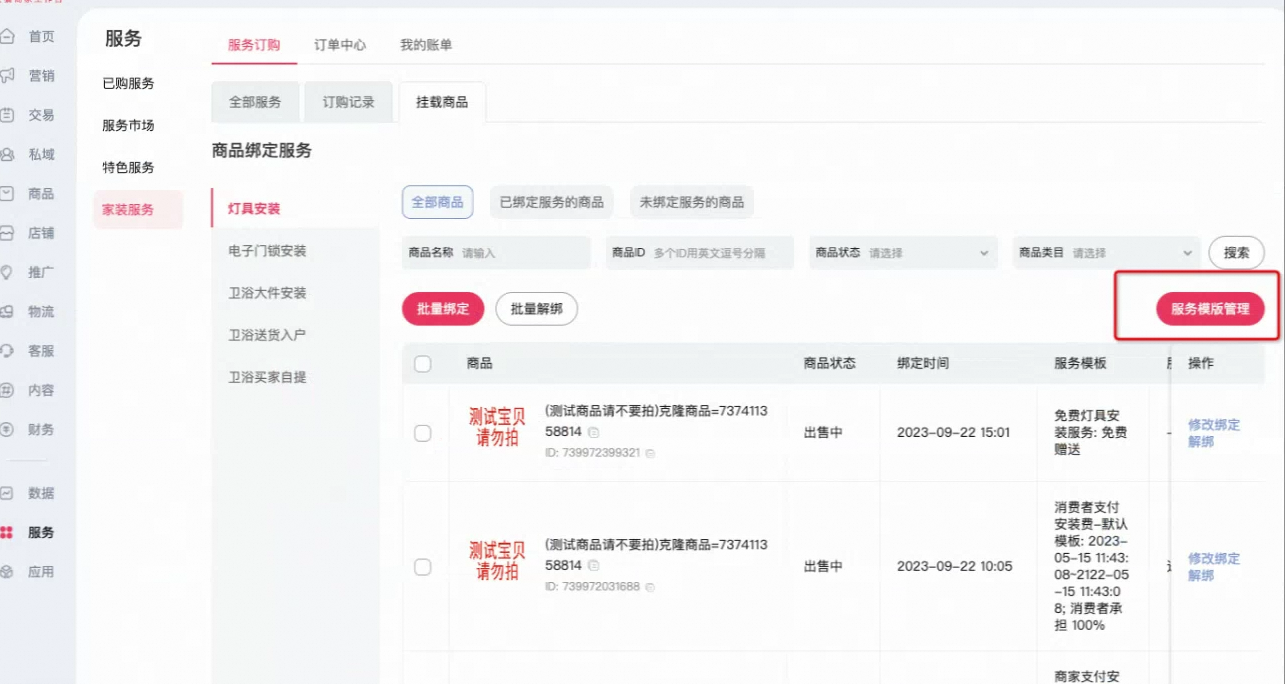Filter by 已绑定服务的商品
Image resolution: width=1285 pixels, height=684 pixels.
(x=552, y=202)
